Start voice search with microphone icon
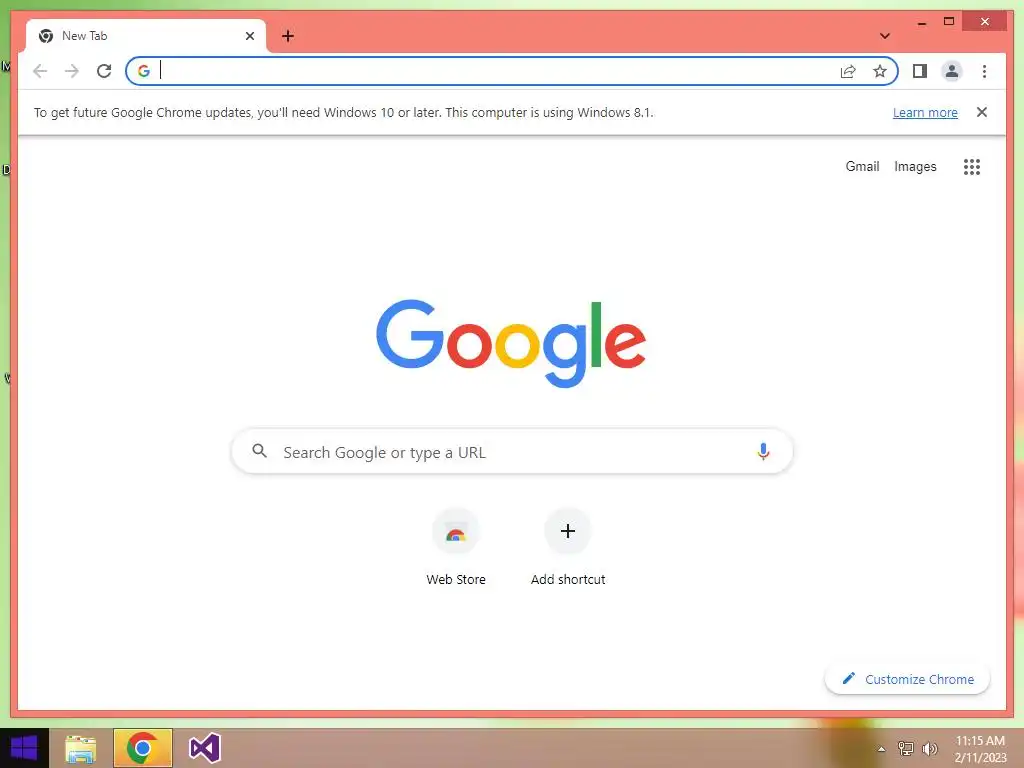 (x=763, y=451)
